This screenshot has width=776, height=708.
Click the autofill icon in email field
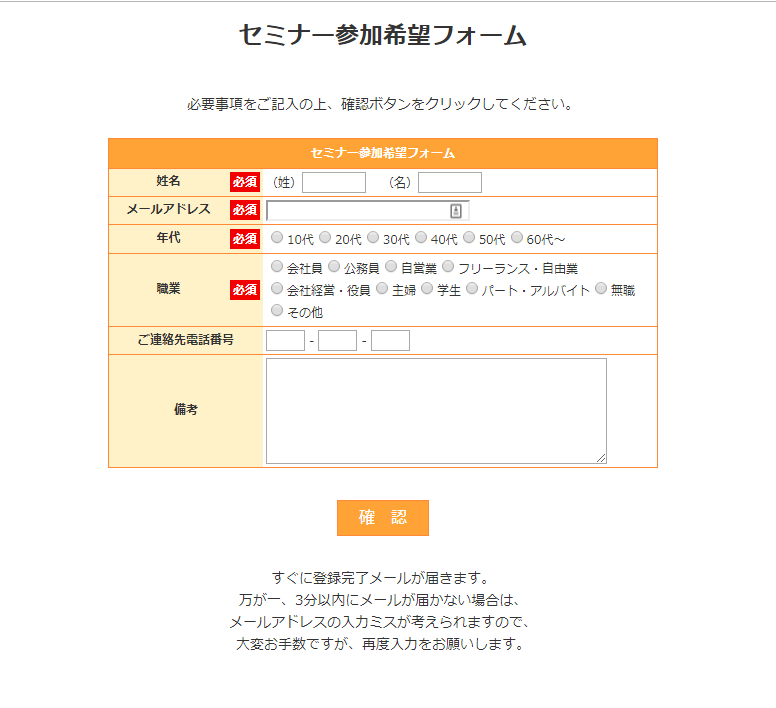click(456, 211)
